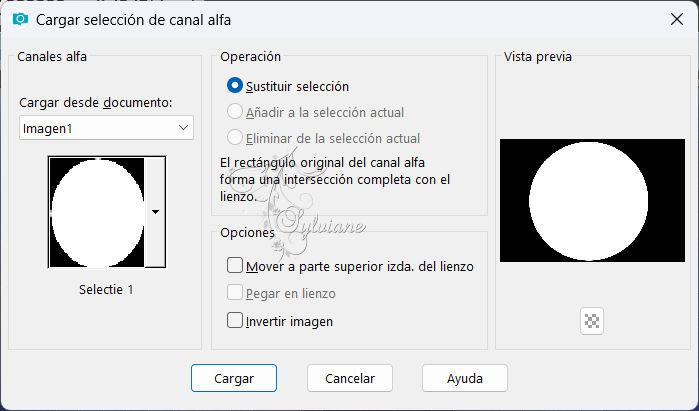
Task: Click the Cargar button to load selection
Action: click(234, 378)
